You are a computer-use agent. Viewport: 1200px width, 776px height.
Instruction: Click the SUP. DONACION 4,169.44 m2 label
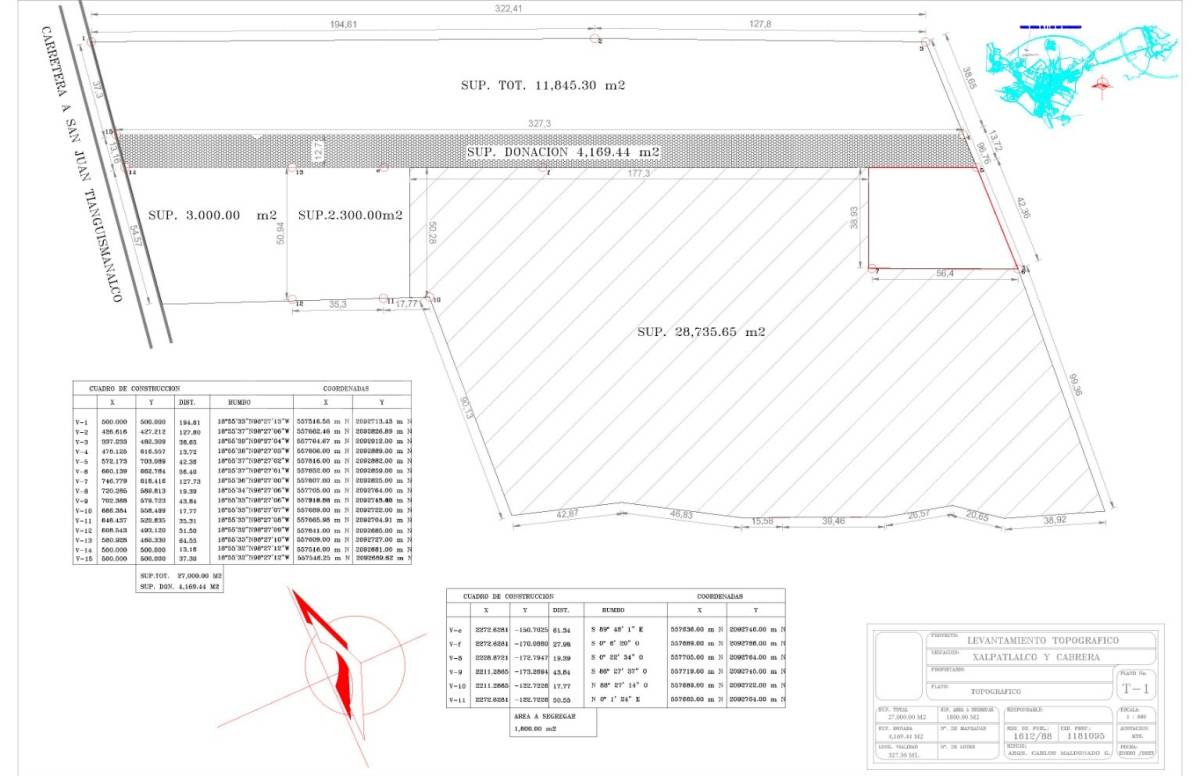(x=563, y=152)
